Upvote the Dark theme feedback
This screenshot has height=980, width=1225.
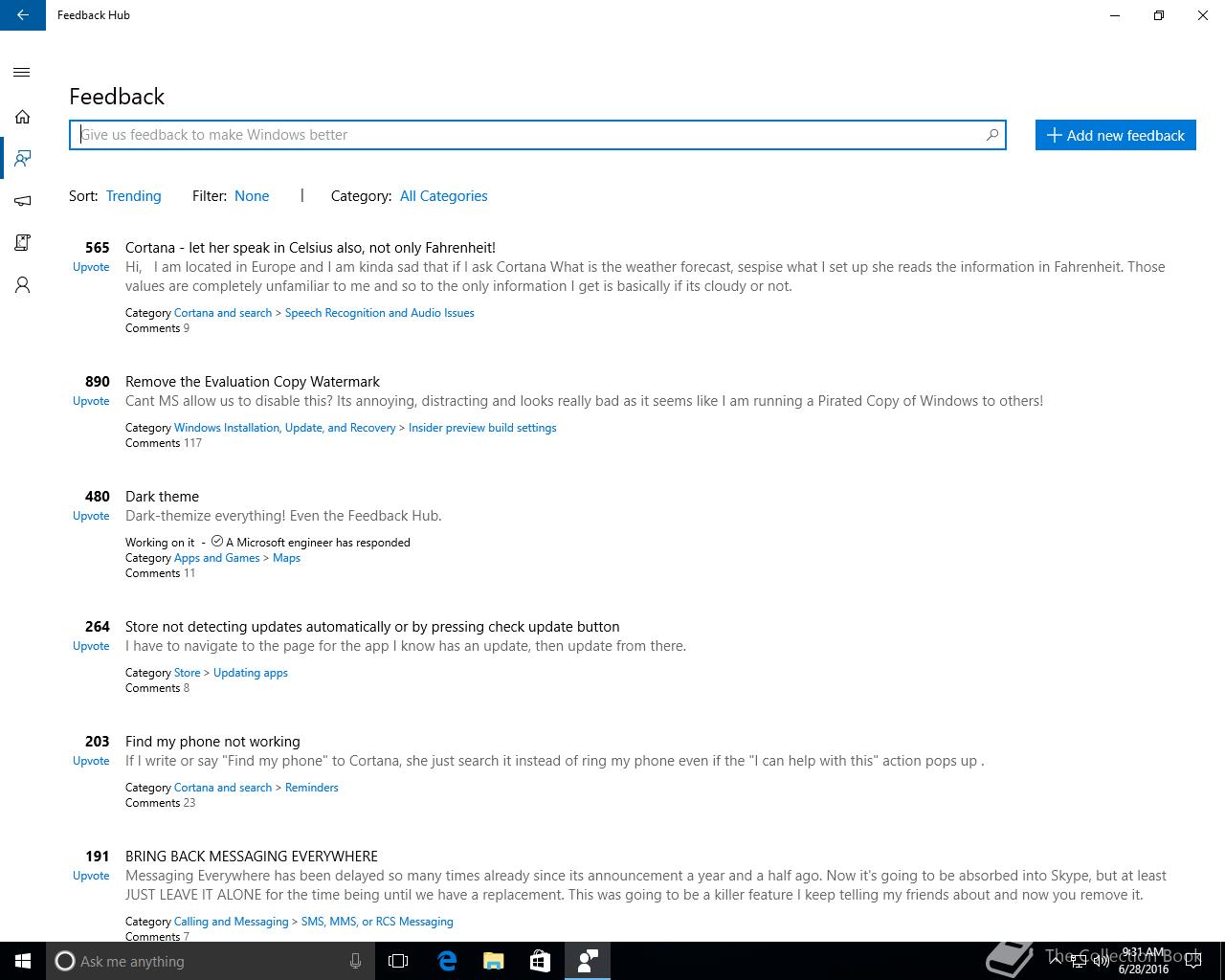tap(91, 516)
